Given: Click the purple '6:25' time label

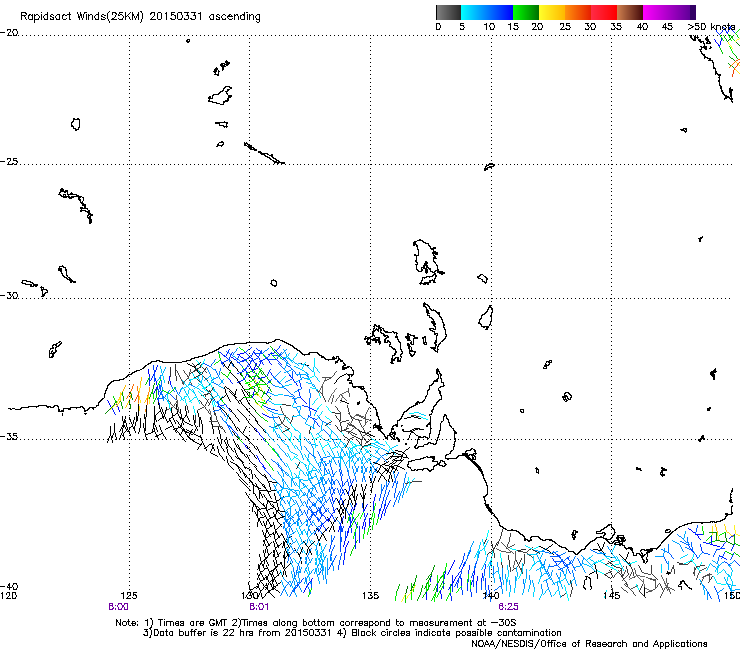Looking at the screenshot, I should [508, 607].
